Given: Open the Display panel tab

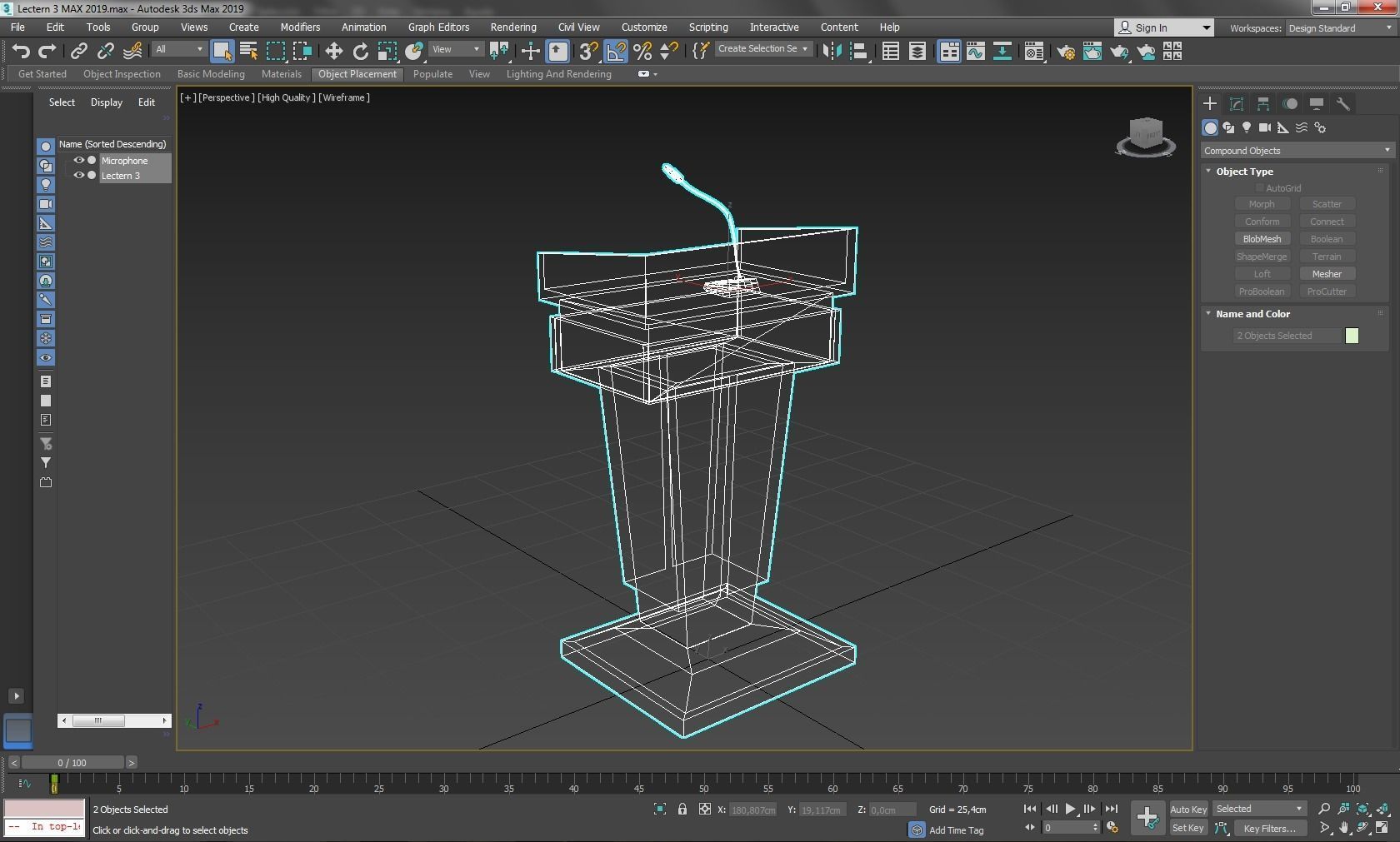Looking at the screenshot, I should coord(1317,103).
